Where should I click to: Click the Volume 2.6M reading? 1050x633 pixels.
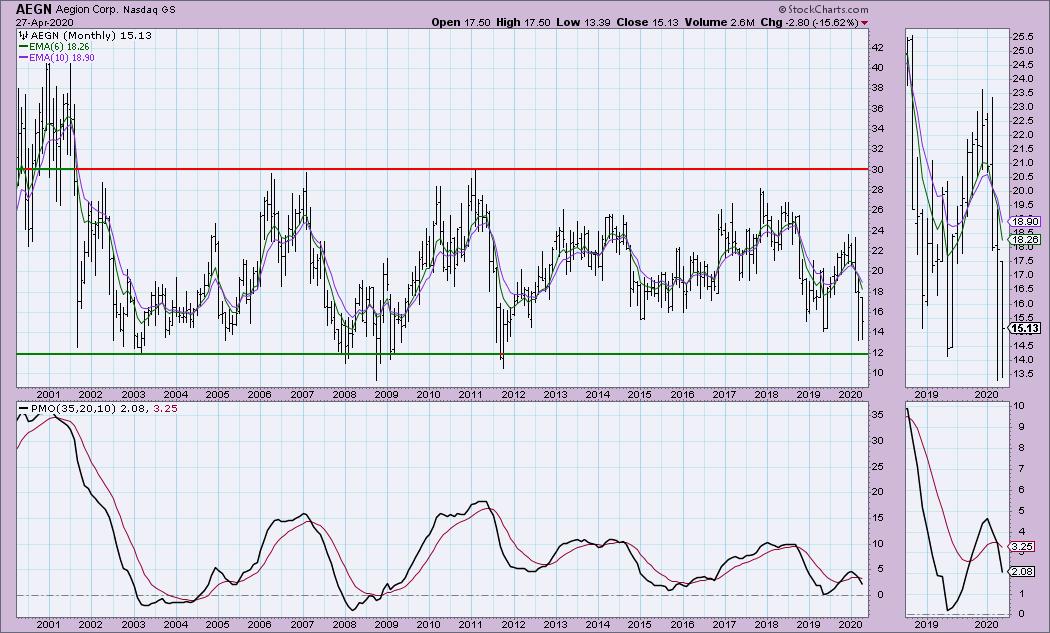tap(719, 22)
